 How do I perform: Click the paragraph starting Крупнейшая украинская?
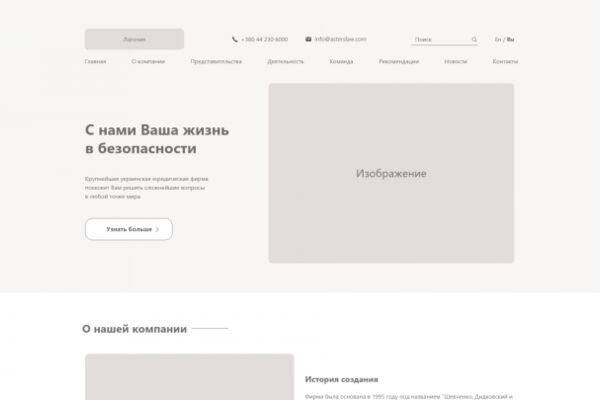click(x=147, y=188)
